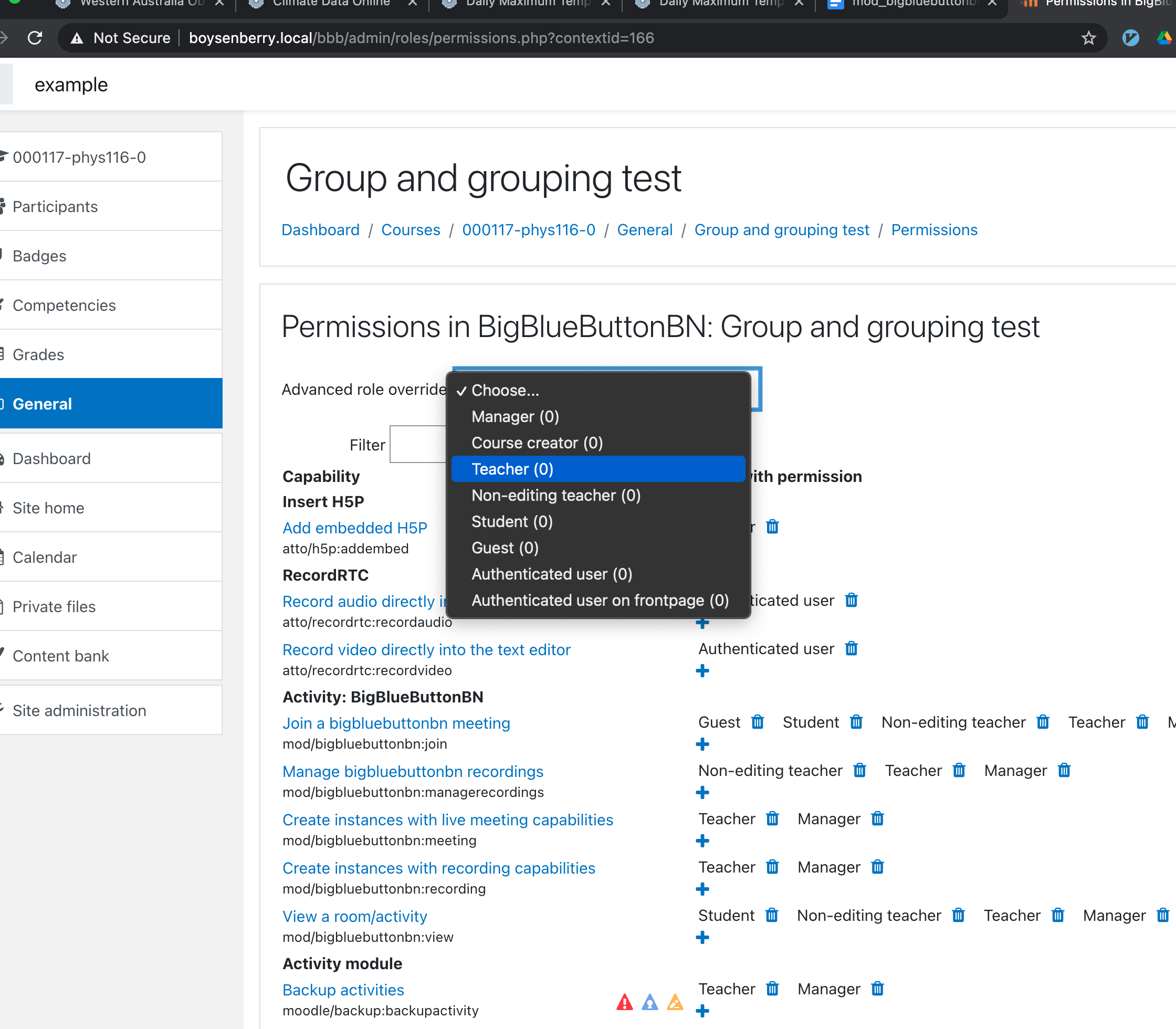Add role to live meeting capabilities
The image size is (1176, 1029).
coord(702,841)
